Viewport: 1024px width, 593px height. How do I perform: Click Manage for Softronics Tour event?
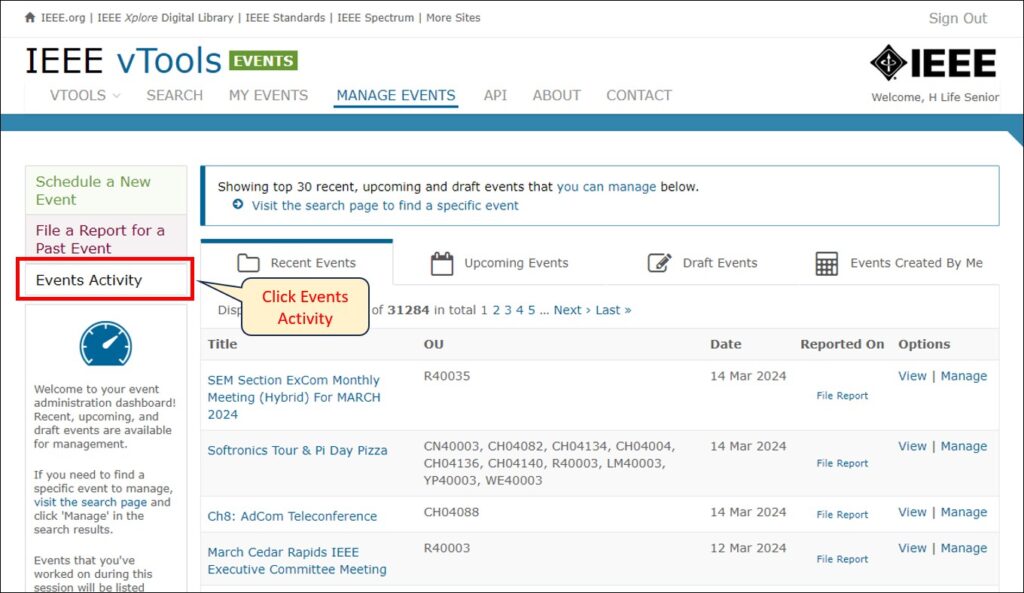pyautogui.click(x=964, y=446)
